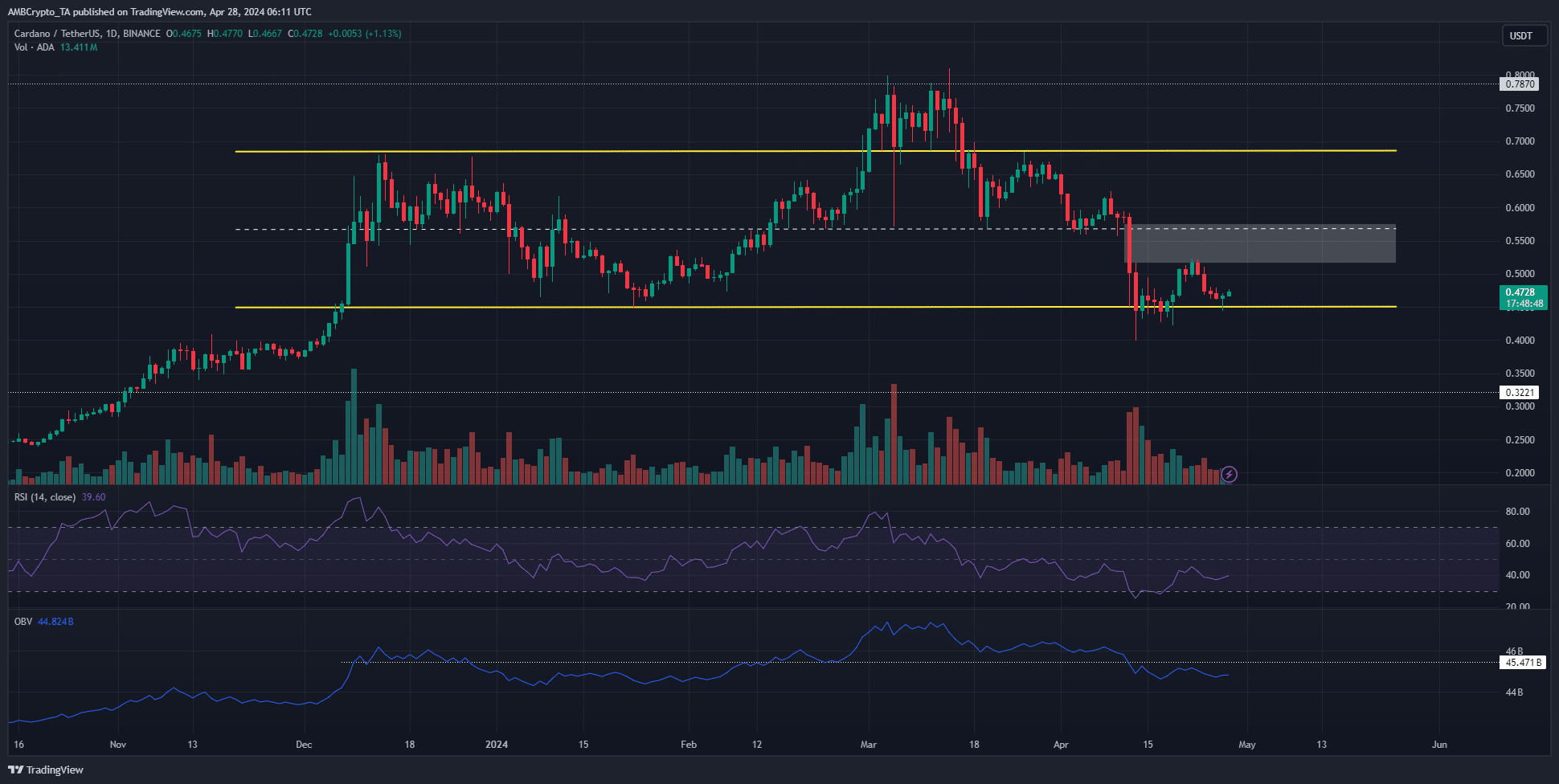Click the 0.5000 price axis label

coord(1520,274)
